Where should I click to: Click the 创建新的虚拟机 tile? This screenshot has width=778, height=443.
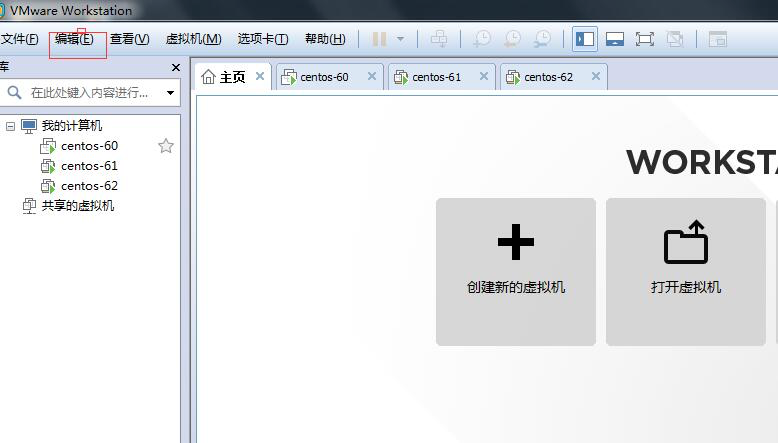coord(516,272)
